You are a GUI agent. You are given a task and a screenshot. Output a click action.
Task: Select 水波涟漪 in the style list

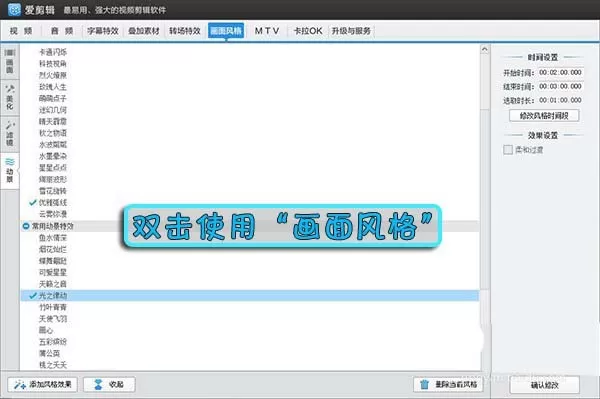(x=53, y=145)
